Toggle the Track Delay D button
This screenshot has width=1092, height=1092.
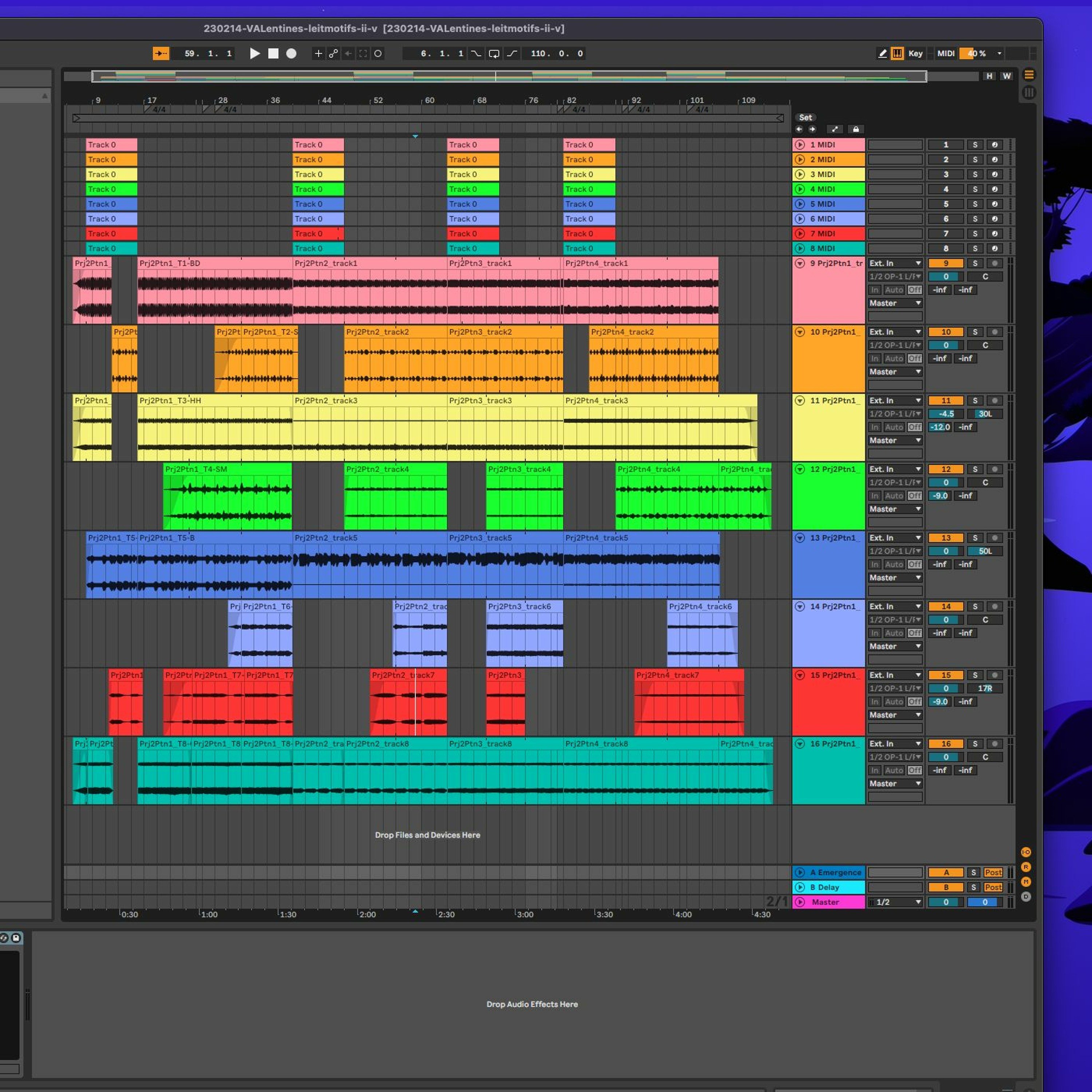point(1026,897)
